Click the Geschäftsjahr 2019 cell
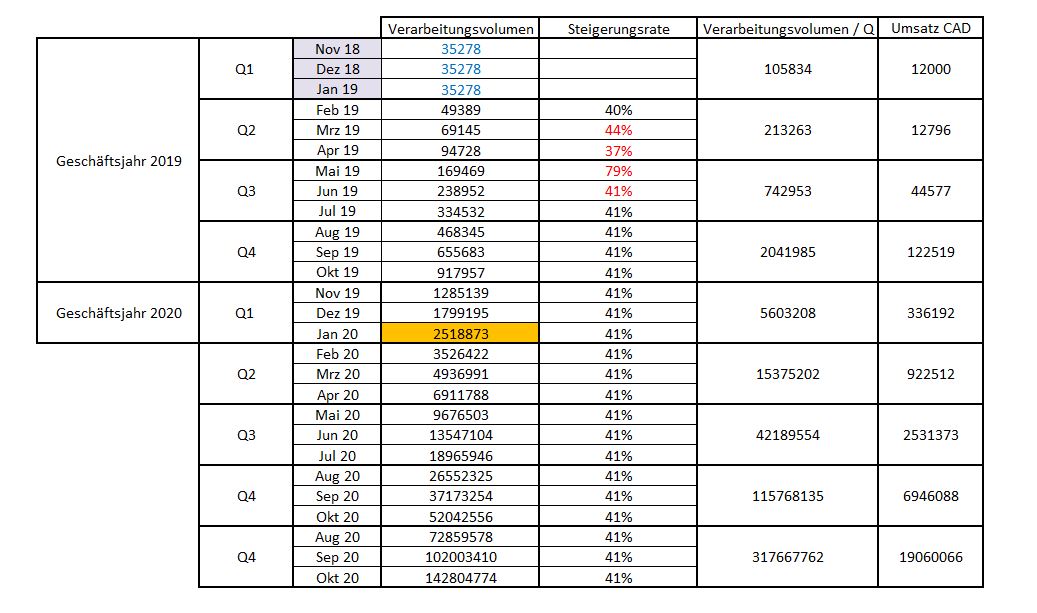Viewport: 1037px width, 613px height. (x=119, y=160)
